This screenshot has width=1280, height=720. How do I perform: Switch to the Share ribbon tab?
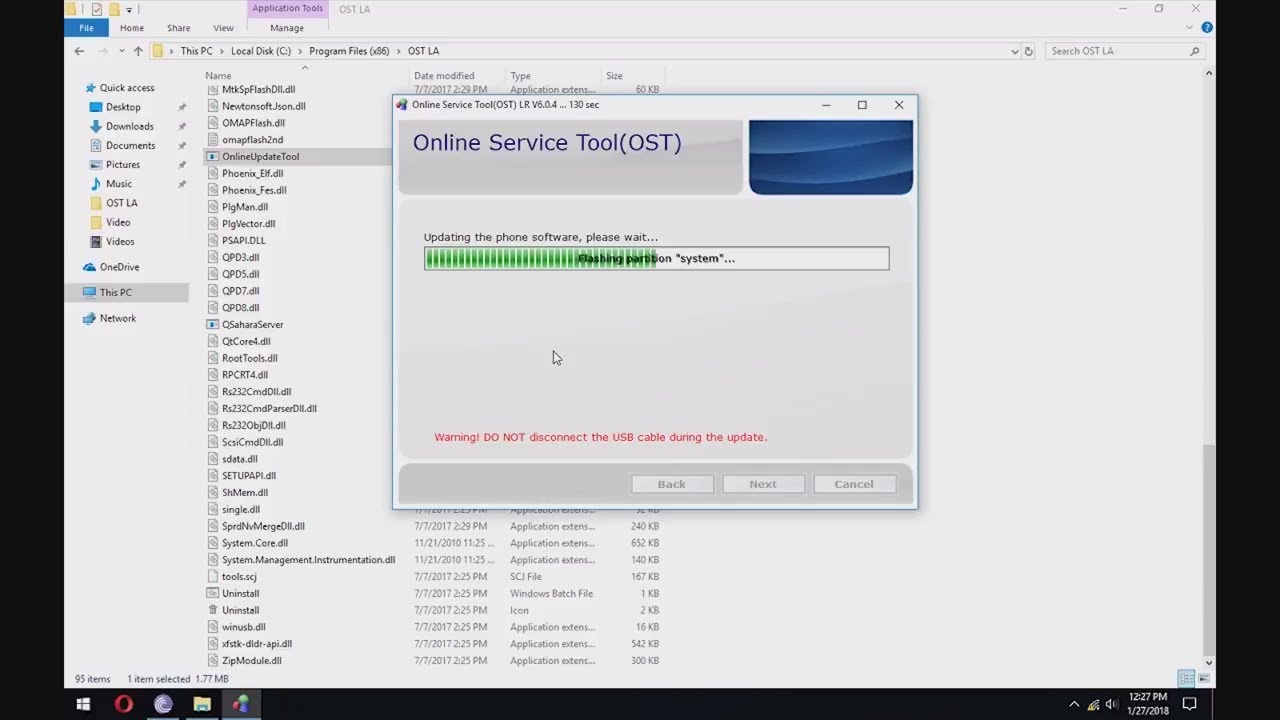[179, 28]
